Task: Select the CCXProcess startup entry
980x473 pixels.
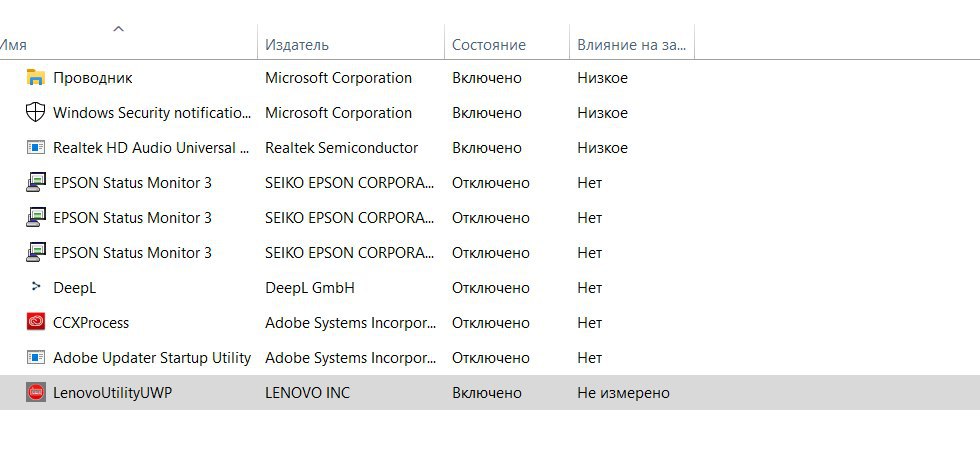Action: (91, 323)
